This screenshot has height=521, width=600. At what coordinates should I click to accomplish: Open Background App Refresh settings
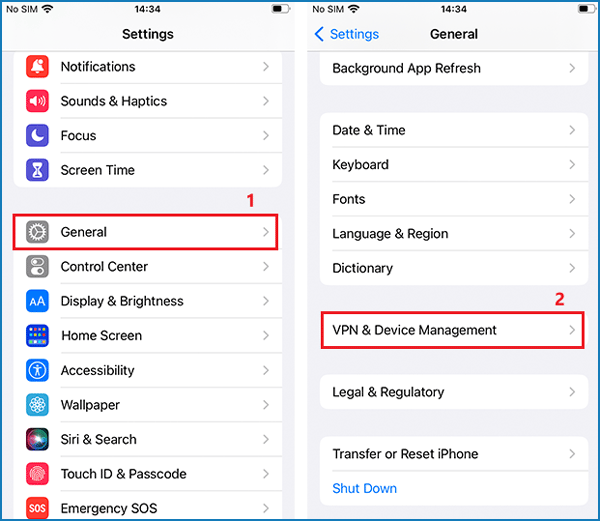tap(453, 68)
